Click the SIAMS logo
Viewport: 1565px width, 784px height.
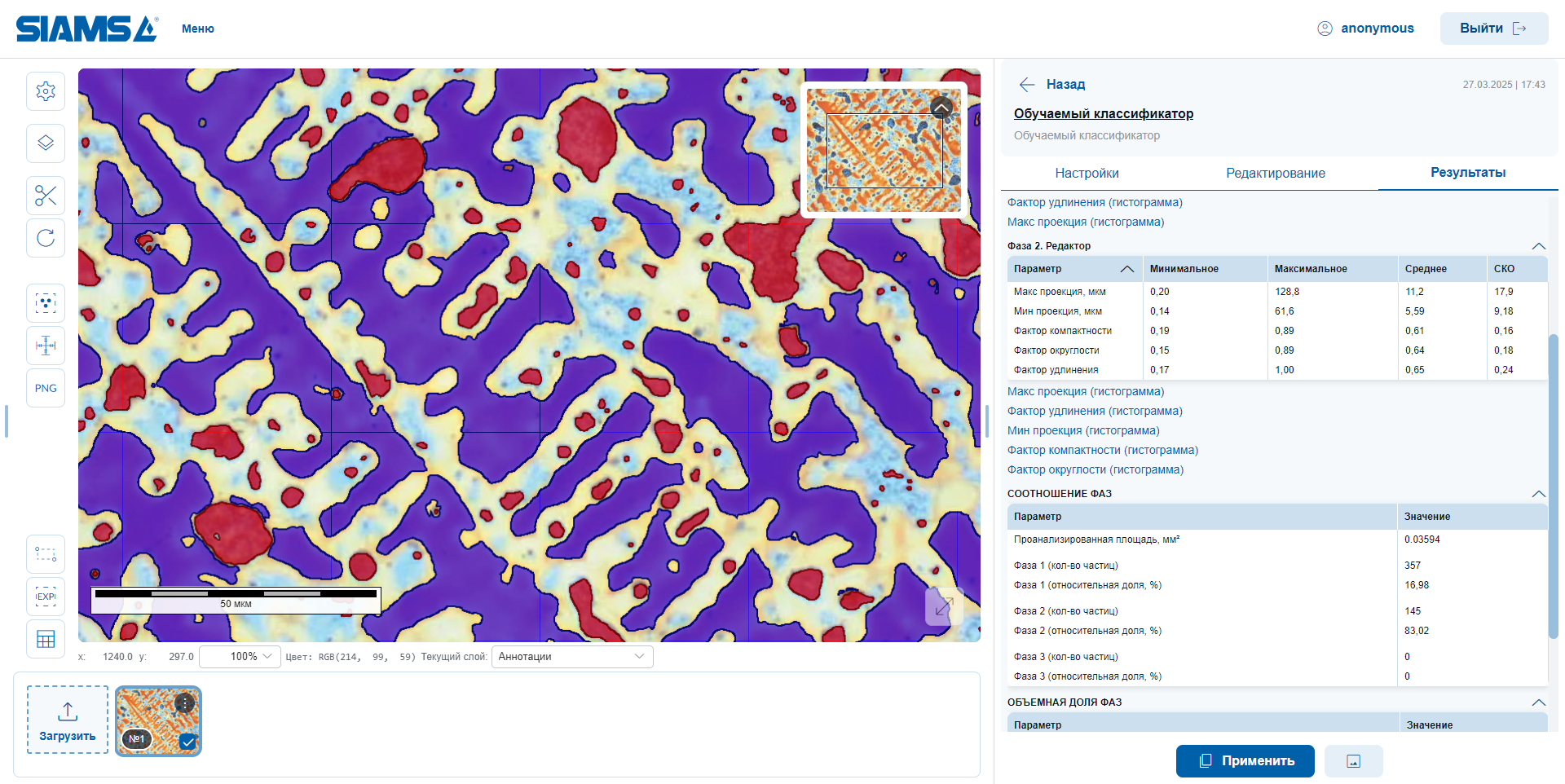86,29
